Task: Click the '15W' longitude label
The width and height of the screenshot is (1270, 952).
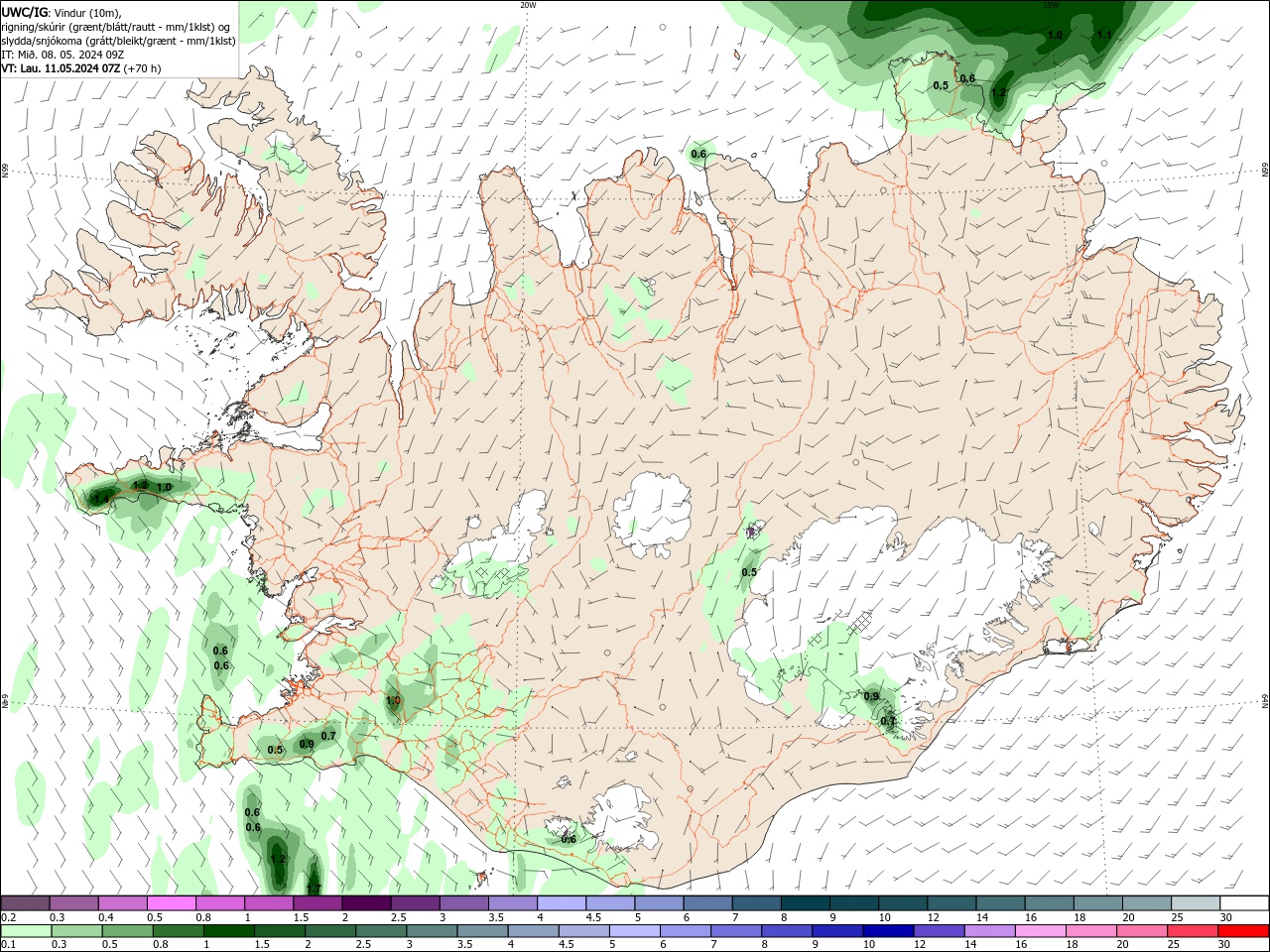Action: [x=1051, y=4]
